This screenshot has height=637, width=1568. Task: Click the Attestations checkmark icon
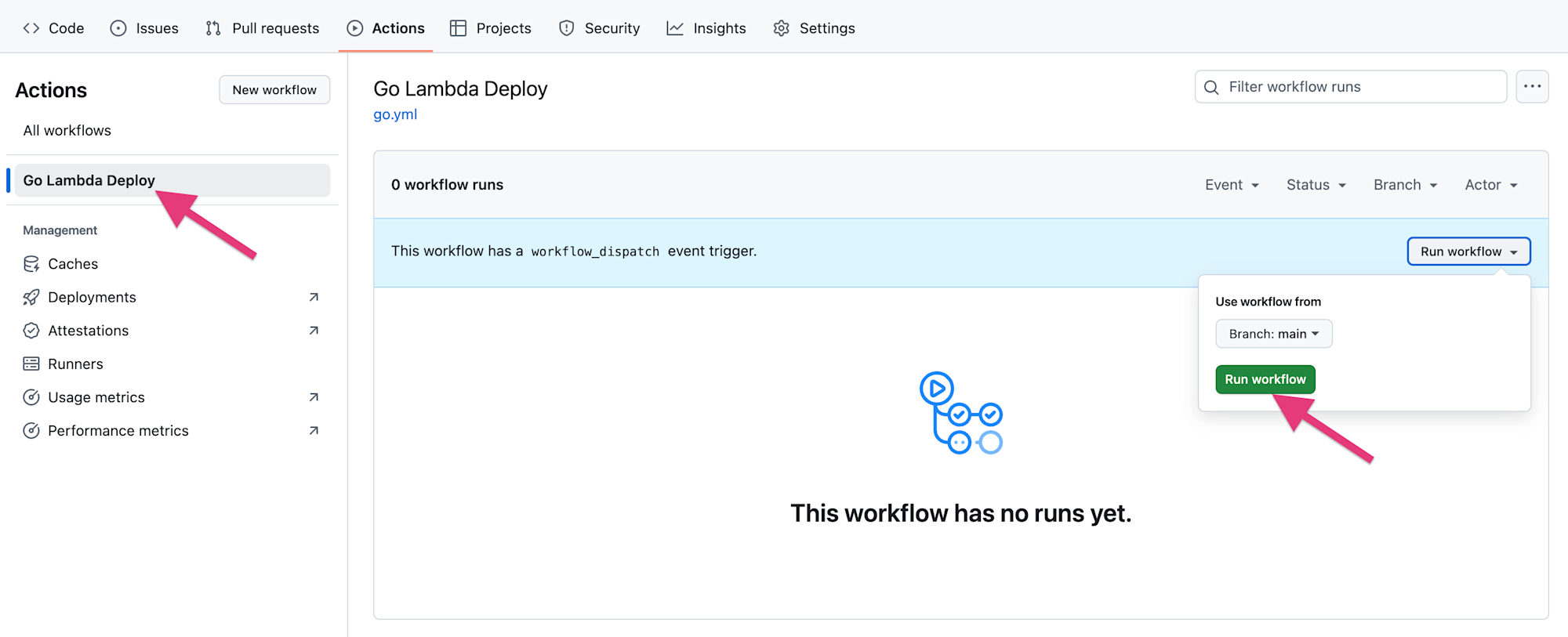click(x=31, y=331)
